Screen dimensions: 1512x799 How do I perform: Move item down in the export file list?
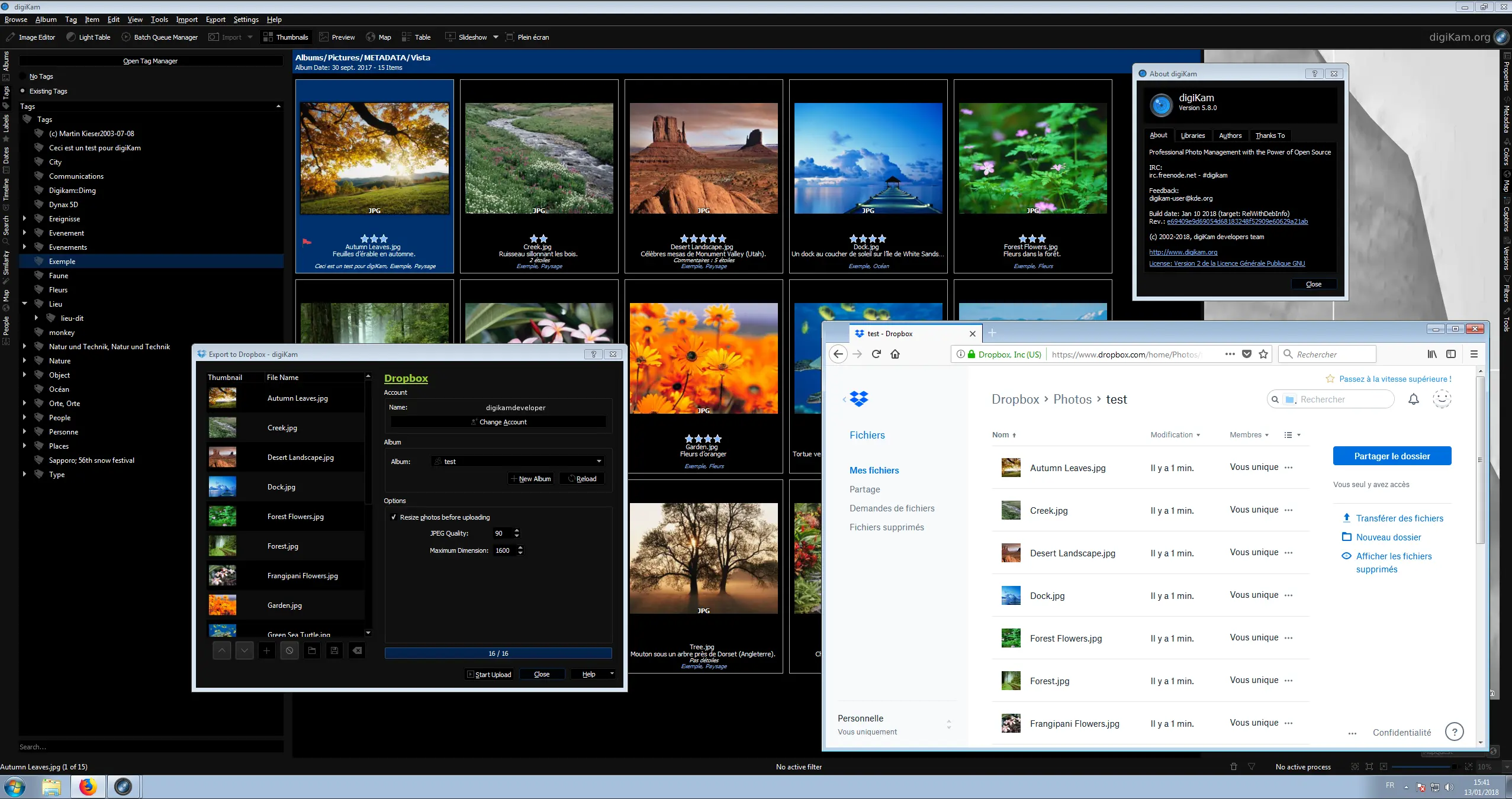245,651
